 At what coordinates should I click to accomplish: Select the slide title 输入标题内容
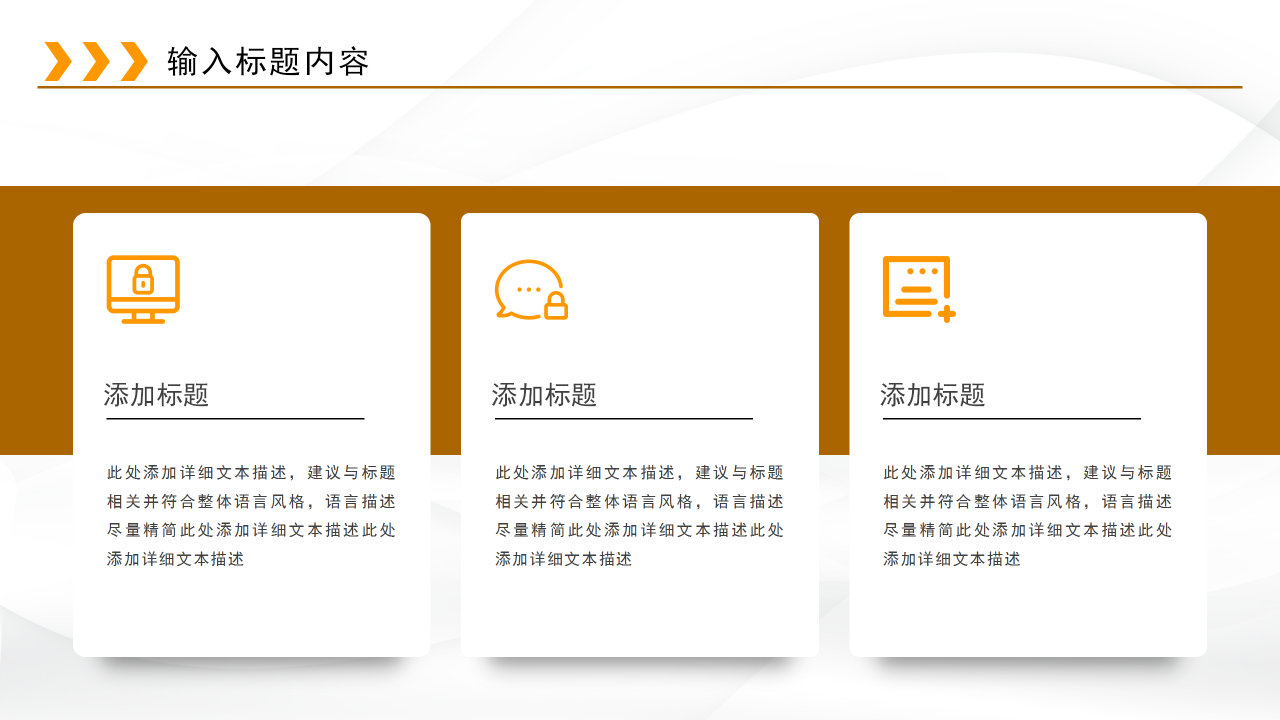[268, 60]
